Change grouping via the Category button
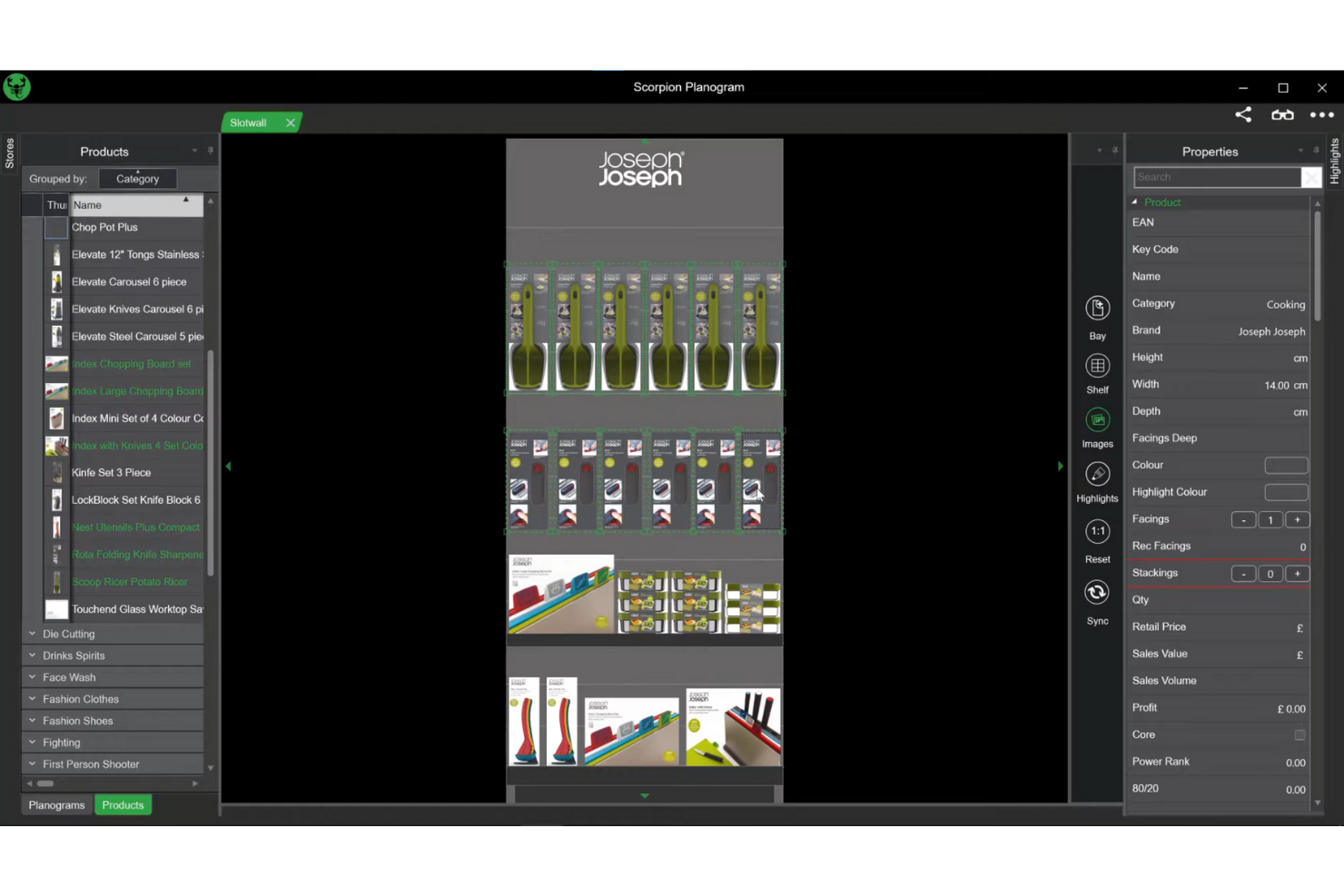Viewport: 1344px width, 896px height. 137,178
